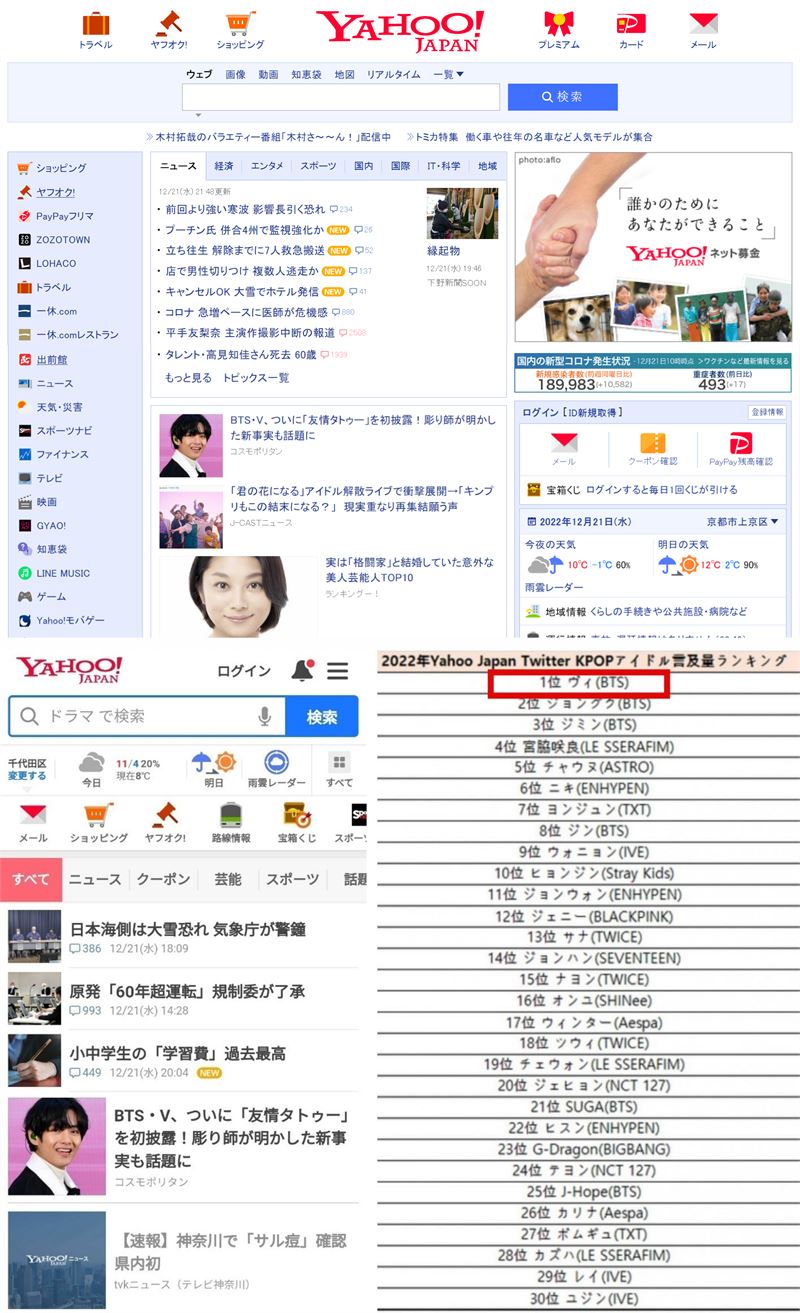Tap the mobile 検索 button

click(x=322, y=717)
